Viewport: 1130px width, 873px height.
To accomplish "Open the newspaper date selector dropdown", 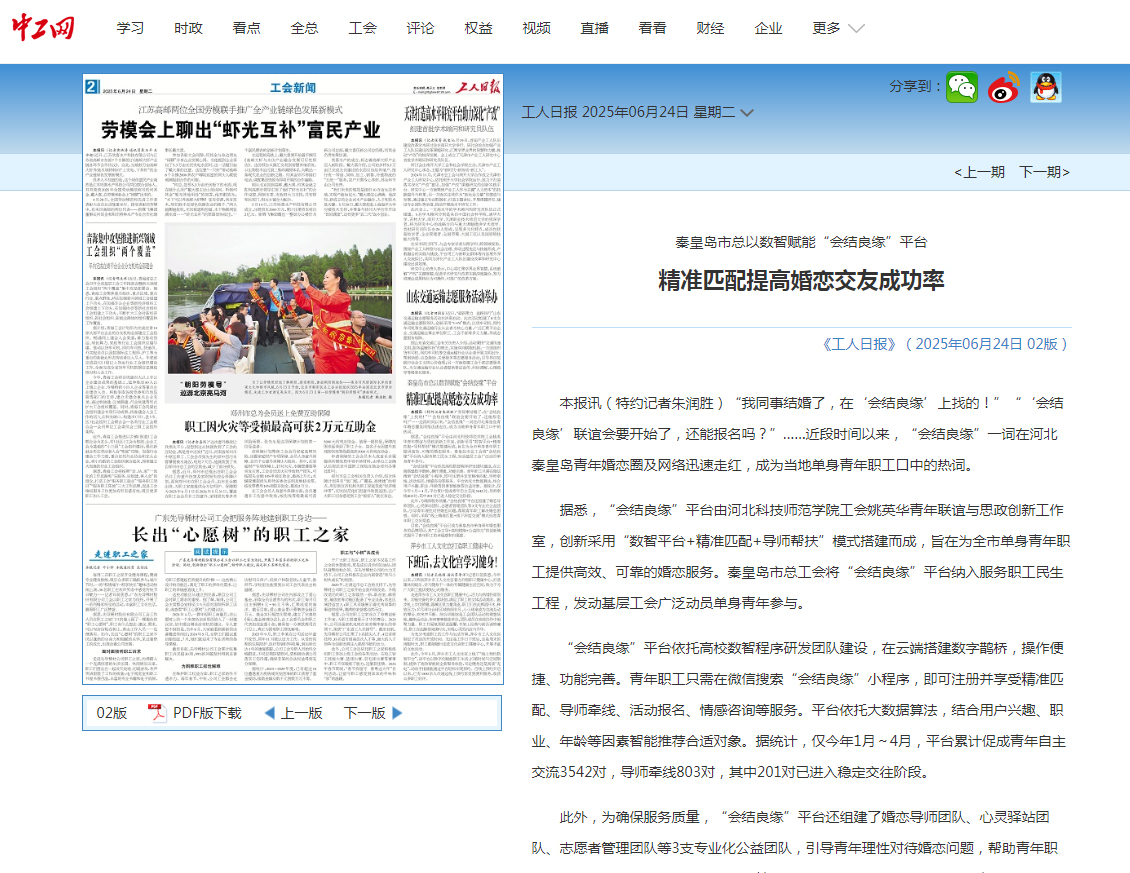I will click(746, 113).
